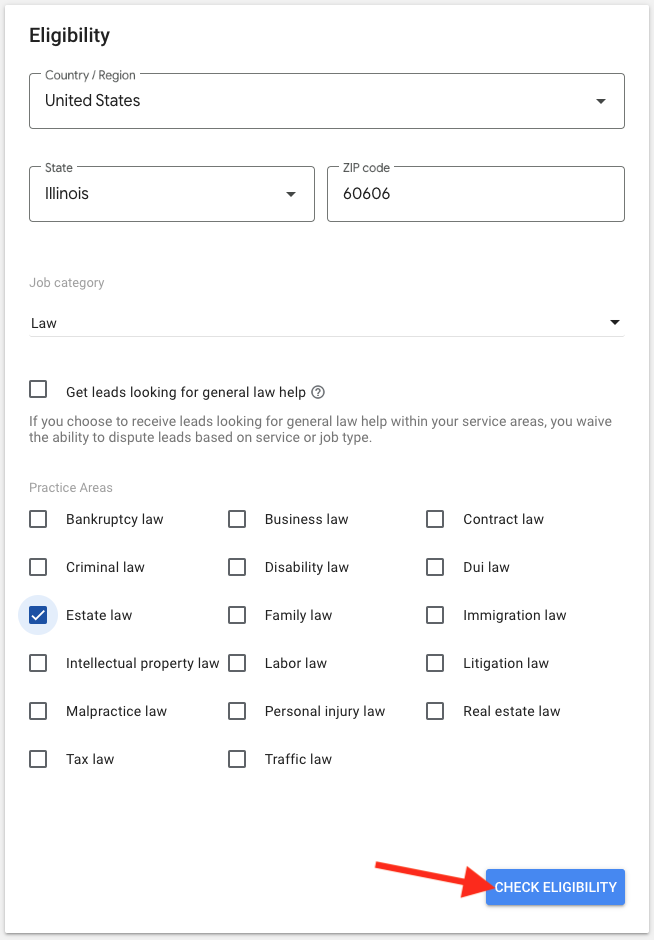654x940 pixels.
Task: Click the Country / Region dropdown arrow icon
Action: 601,101
